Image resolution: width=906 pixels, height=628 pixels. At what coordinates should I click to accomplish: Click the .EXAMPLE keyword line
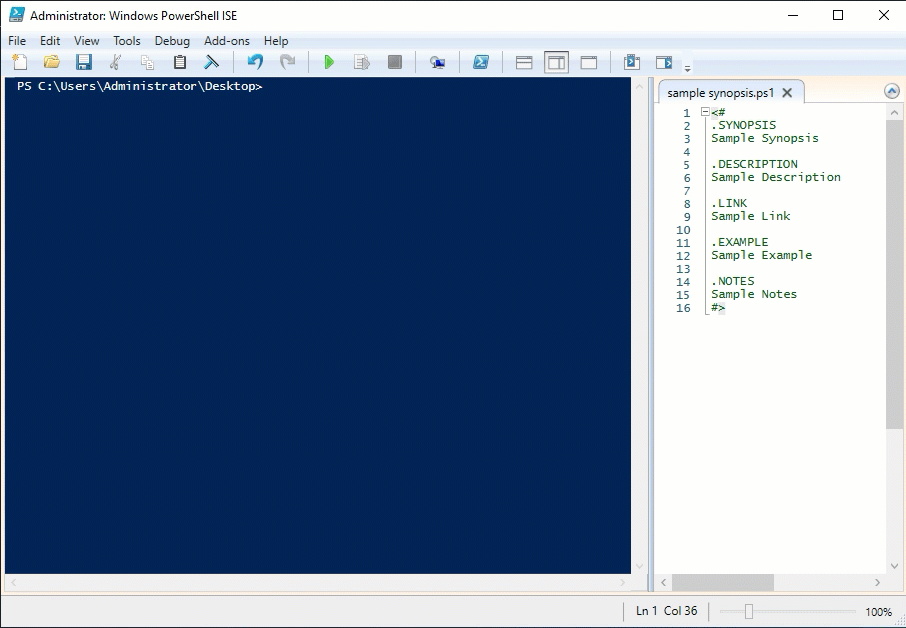pos(740,242)
